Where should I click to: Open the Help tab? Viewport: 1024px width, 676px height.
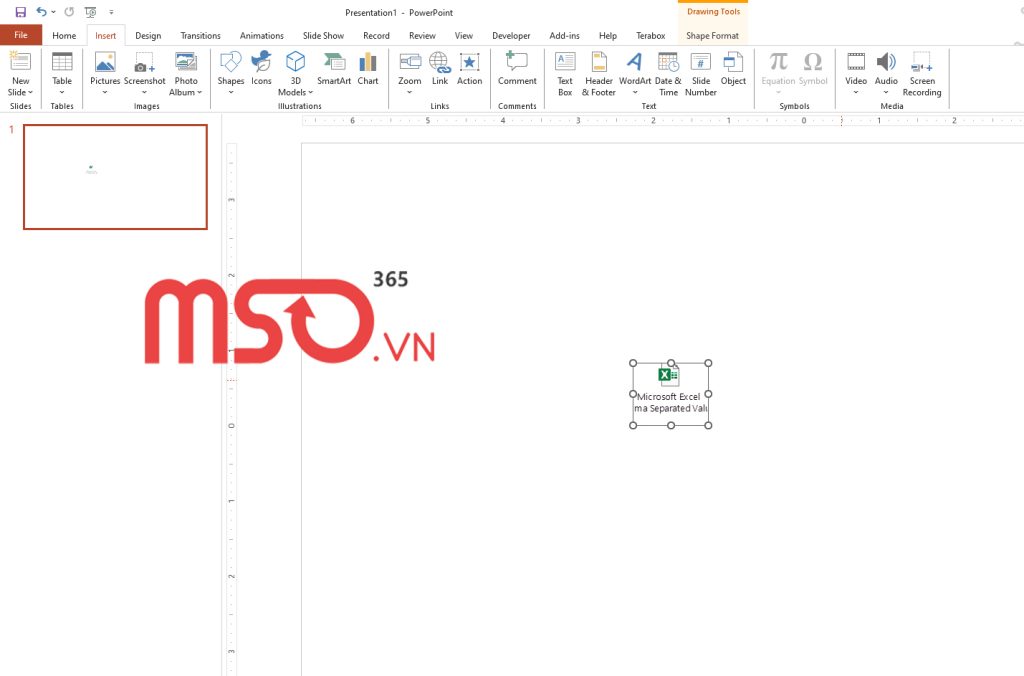pos(608,35)
